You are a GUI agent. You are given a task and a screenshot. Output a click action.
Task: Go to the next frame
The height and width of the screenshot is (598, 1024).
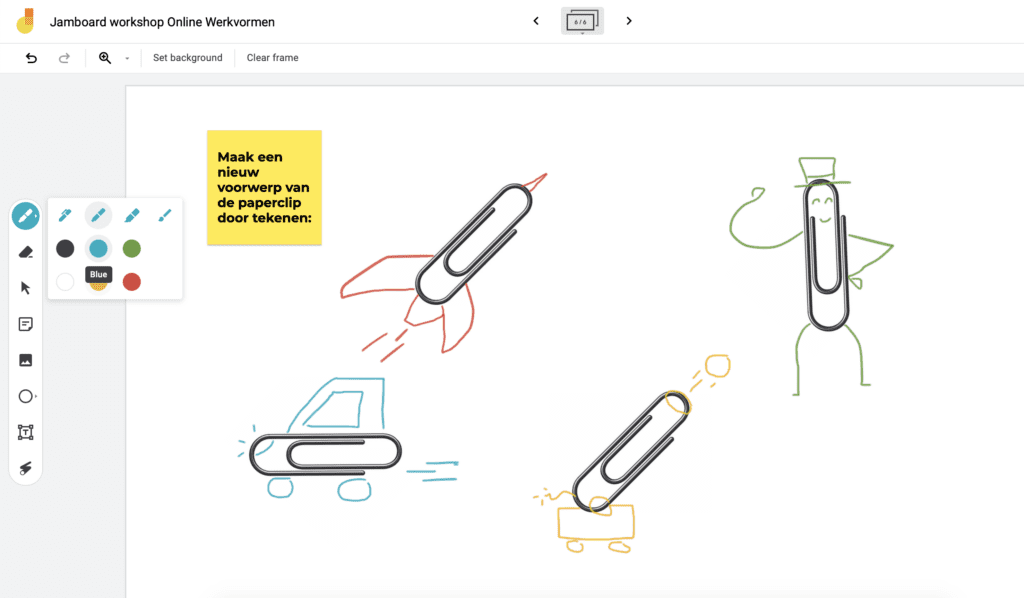(629, 21)
